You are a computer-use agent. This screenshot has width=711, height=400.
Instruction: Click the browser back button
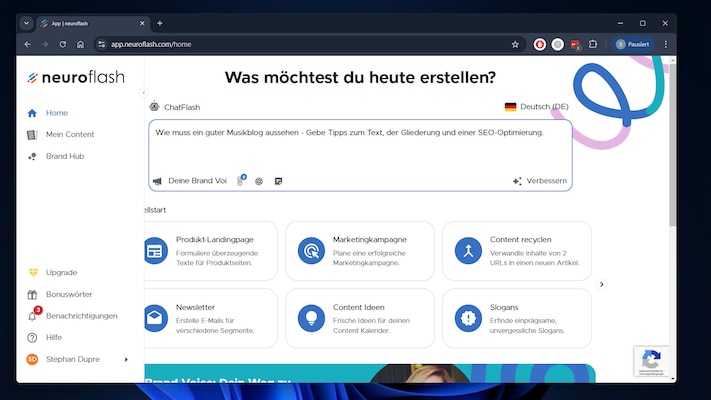[28, 44]
